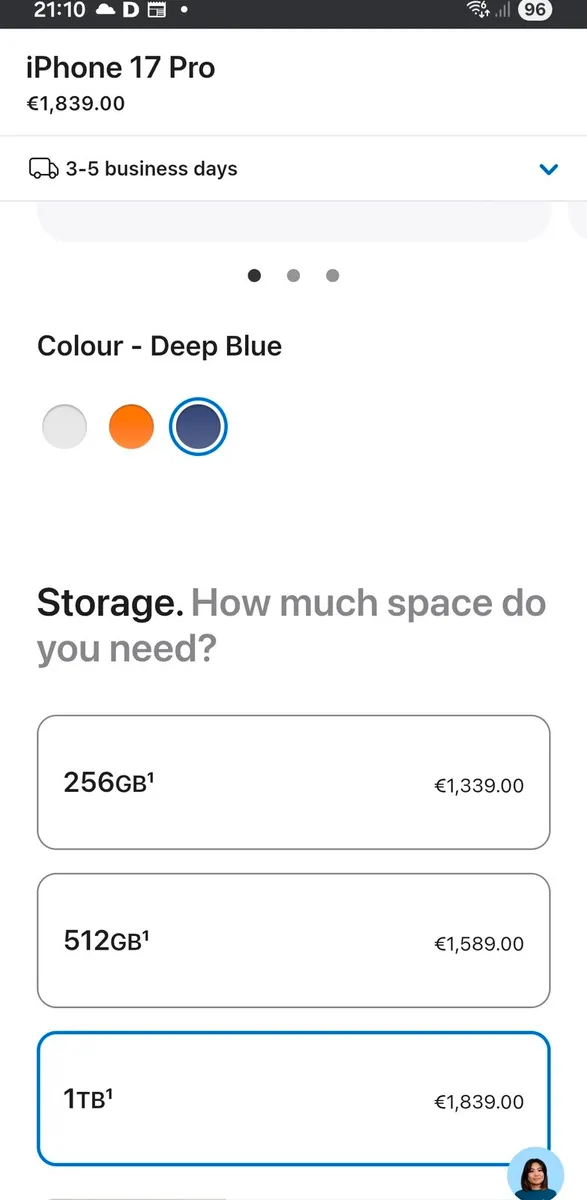587x1200 pixels.
Task: Select the 512GB storage option
Action: [294, 941]
